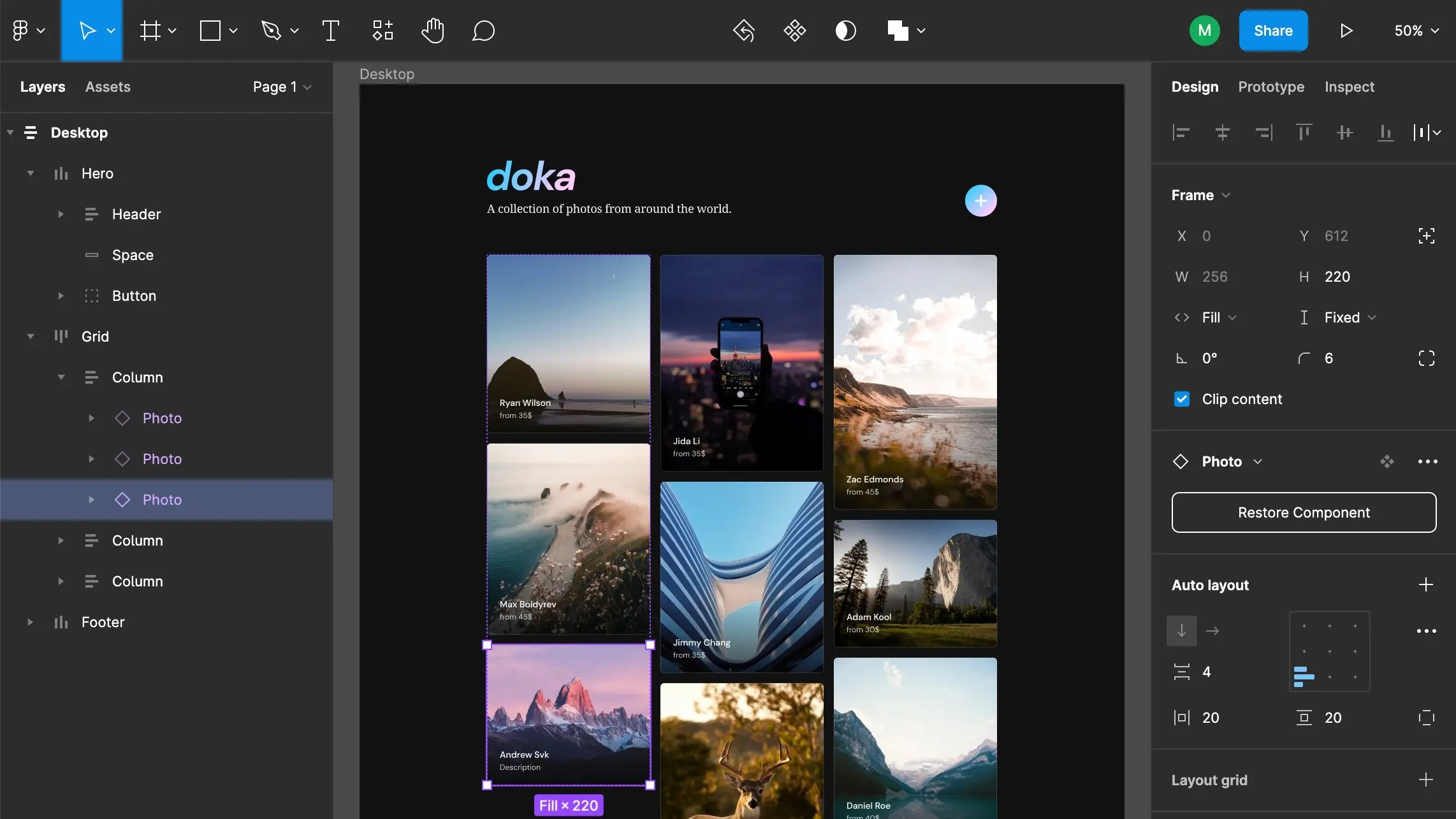The width and height of the screenshot is (1456, 819).
Task: Click Restore Component button
Action: (1304, 512)
